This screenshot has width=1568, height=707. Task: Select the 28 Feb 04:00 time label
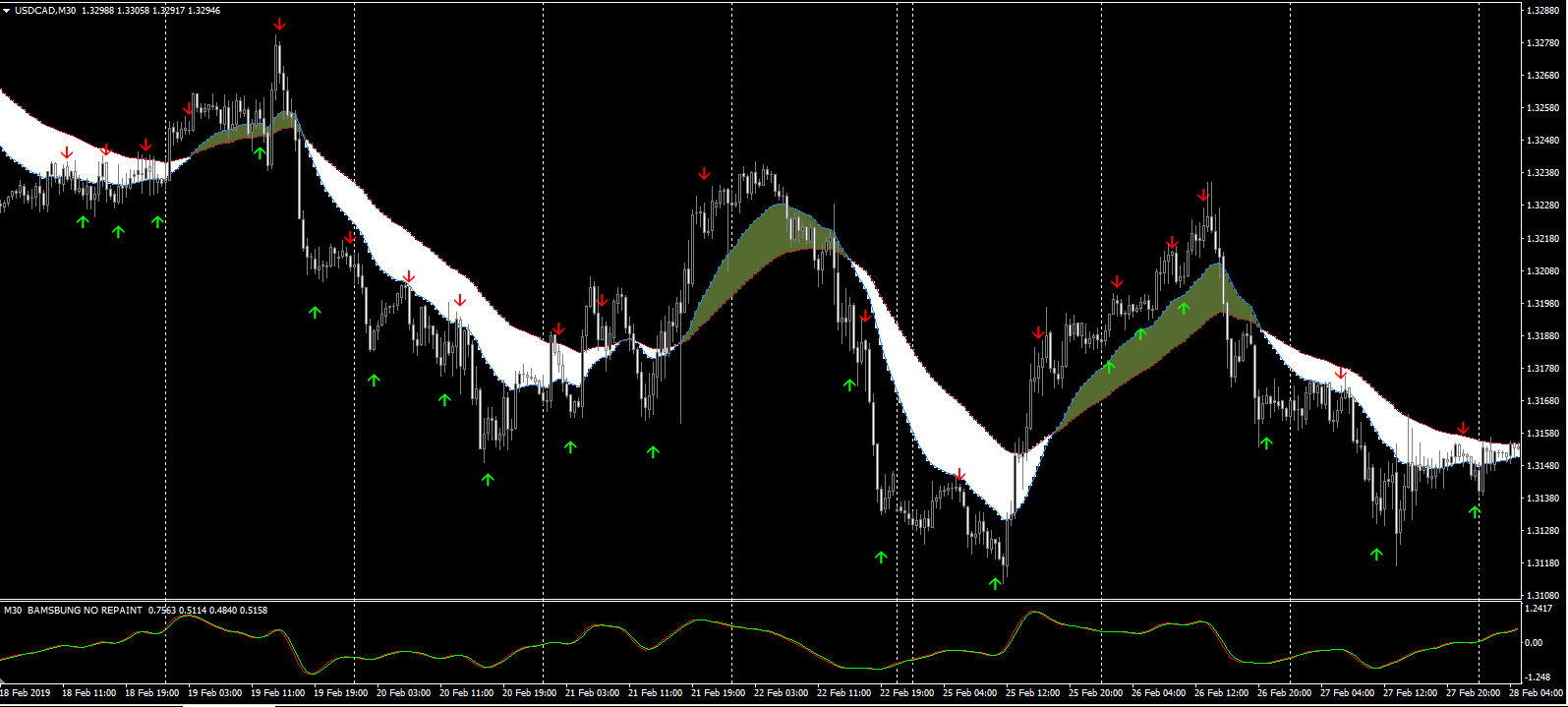(1536, 693)
